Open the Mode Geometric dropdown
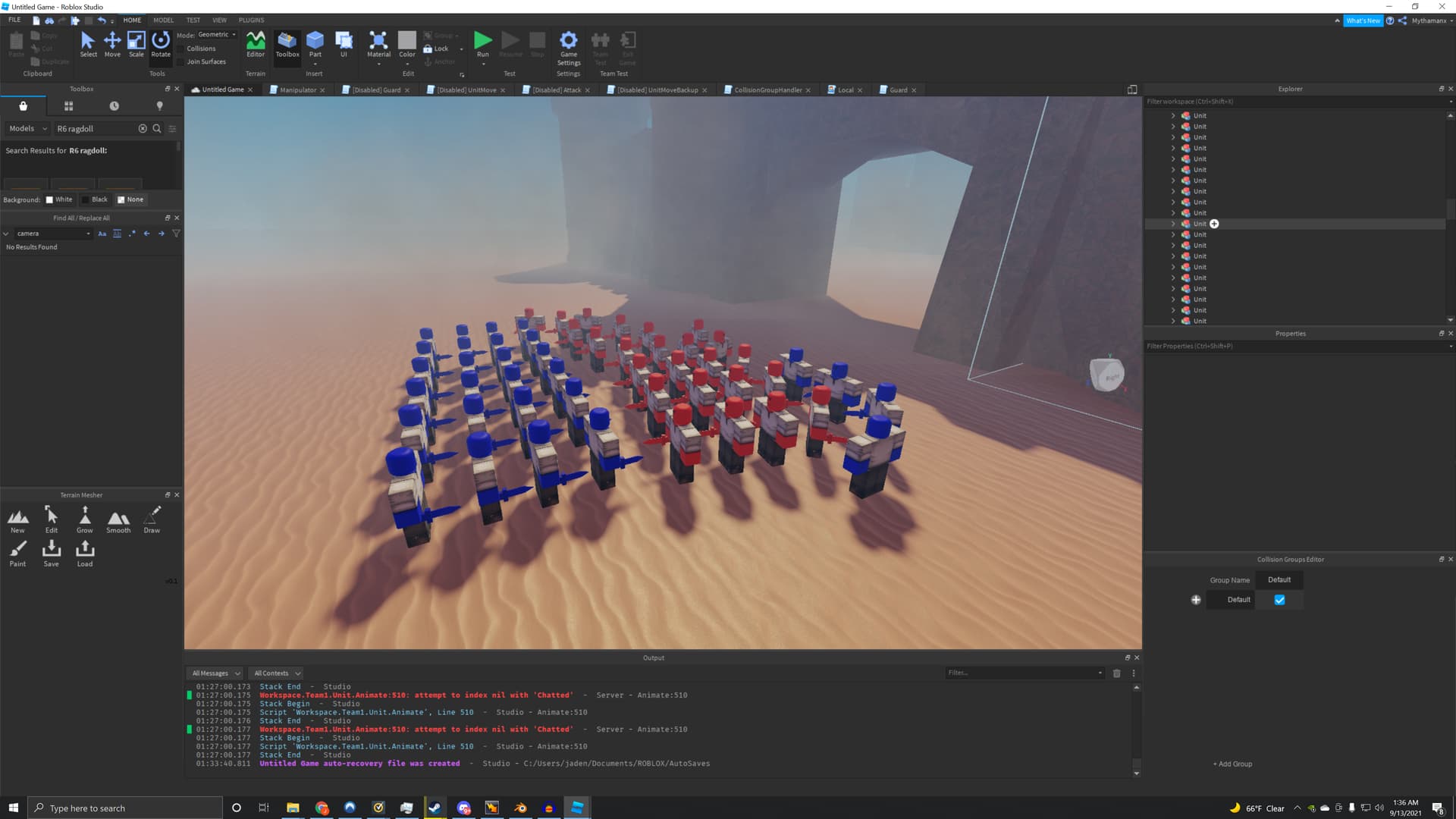This screenshot has width=1456, height=819. [217, 35]
